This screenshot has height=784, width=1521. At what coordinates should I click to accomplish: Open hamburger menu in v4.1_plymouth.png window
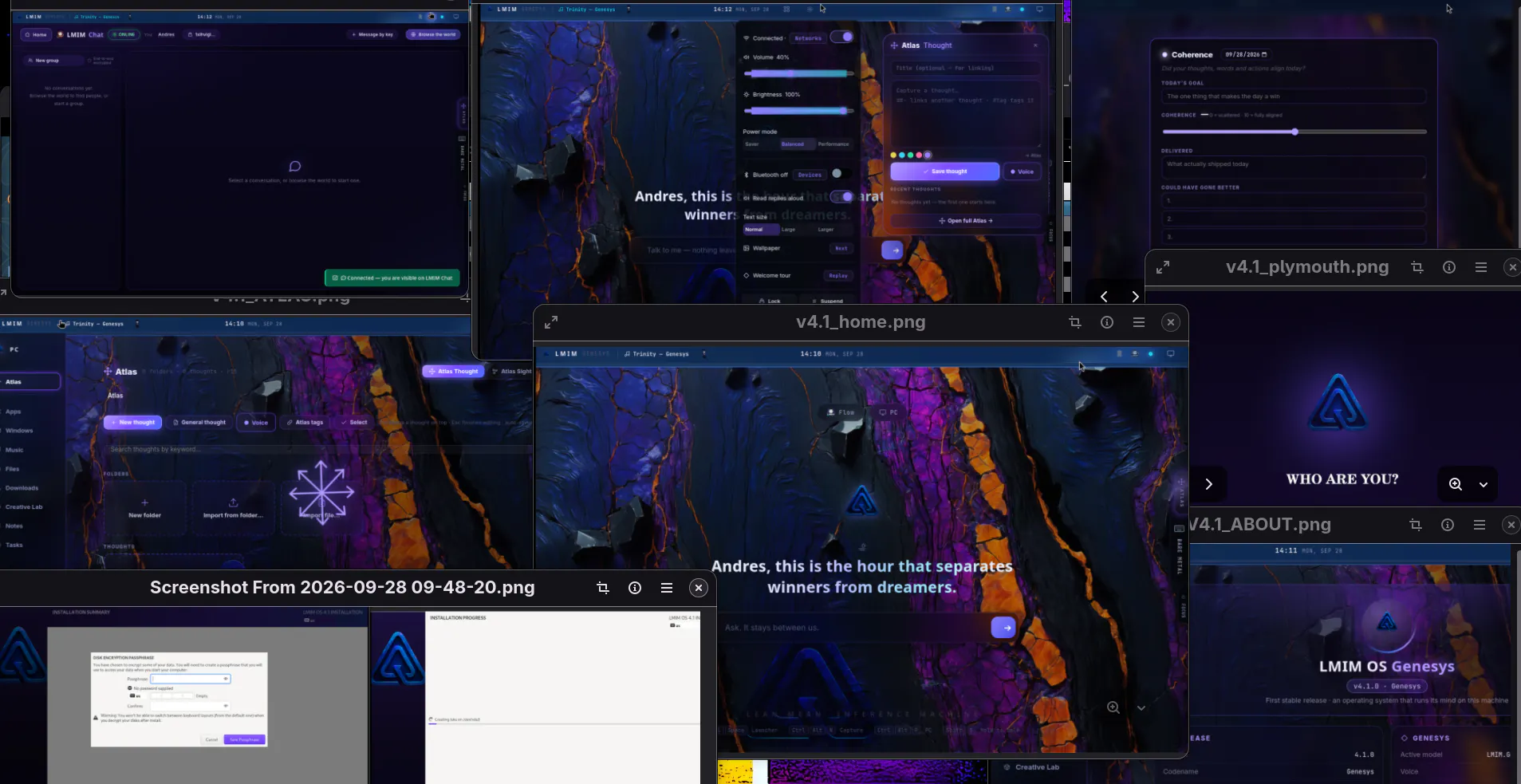point(1481,267)
